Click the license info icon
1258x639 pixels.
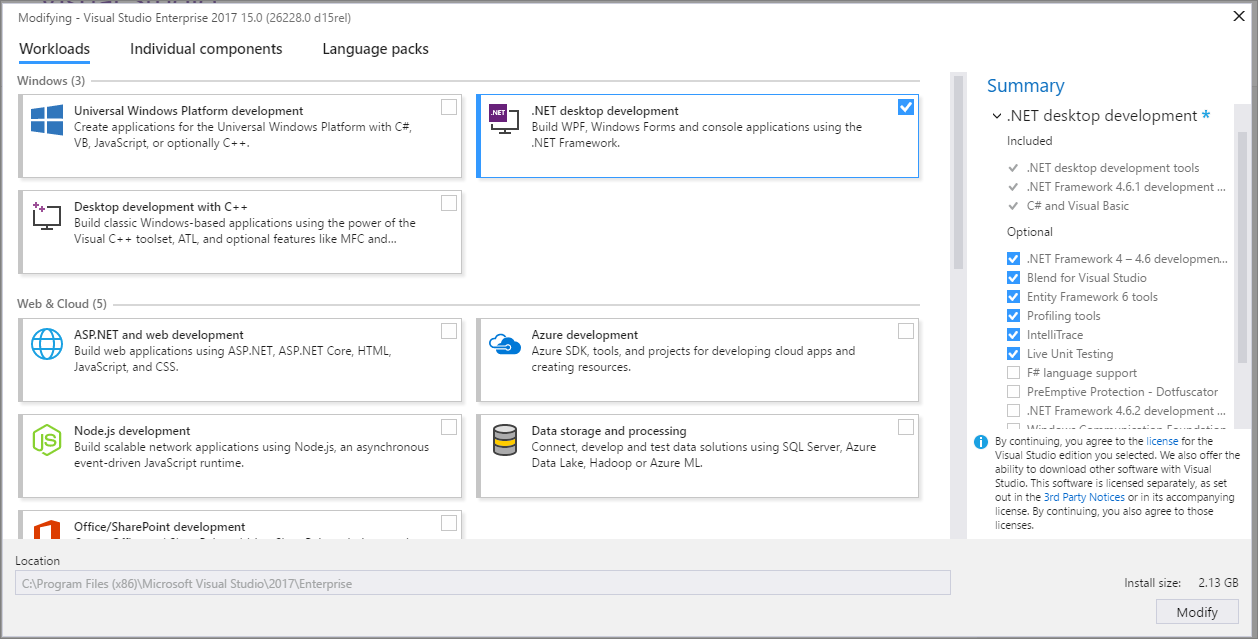pyautogui.click(x=981, y=442)
